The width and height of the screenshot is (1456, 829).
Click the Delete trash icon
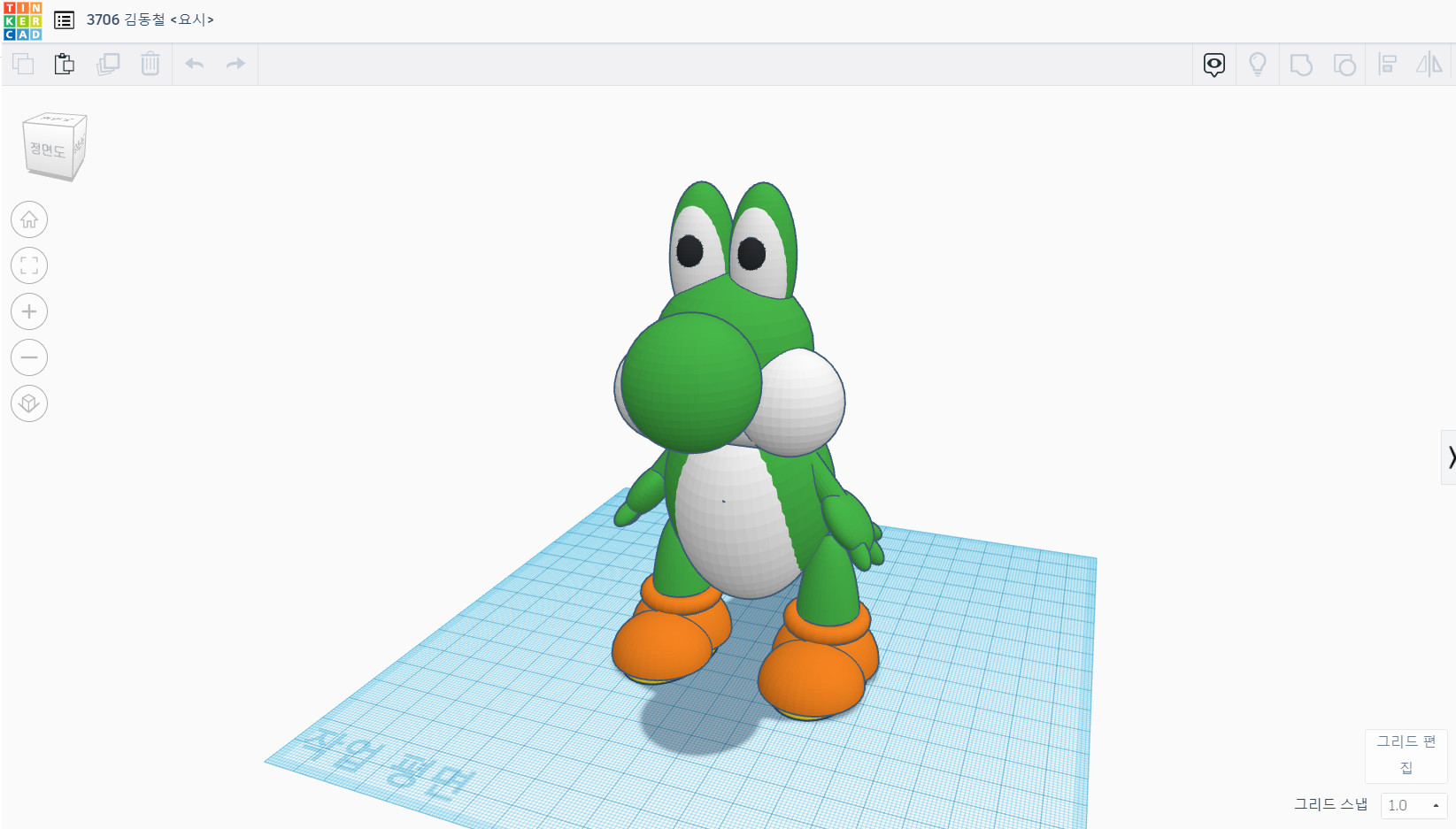[x=150, y=64]
